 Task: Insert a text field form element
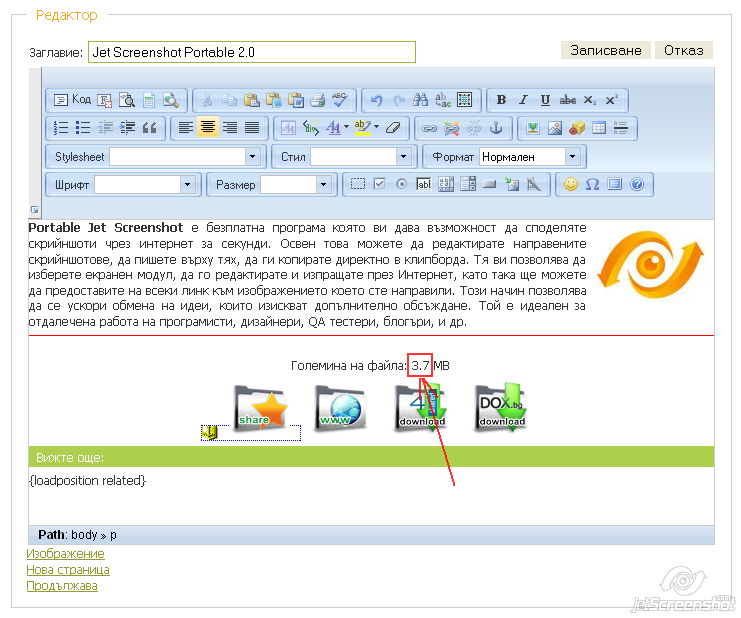coord(423,184)
